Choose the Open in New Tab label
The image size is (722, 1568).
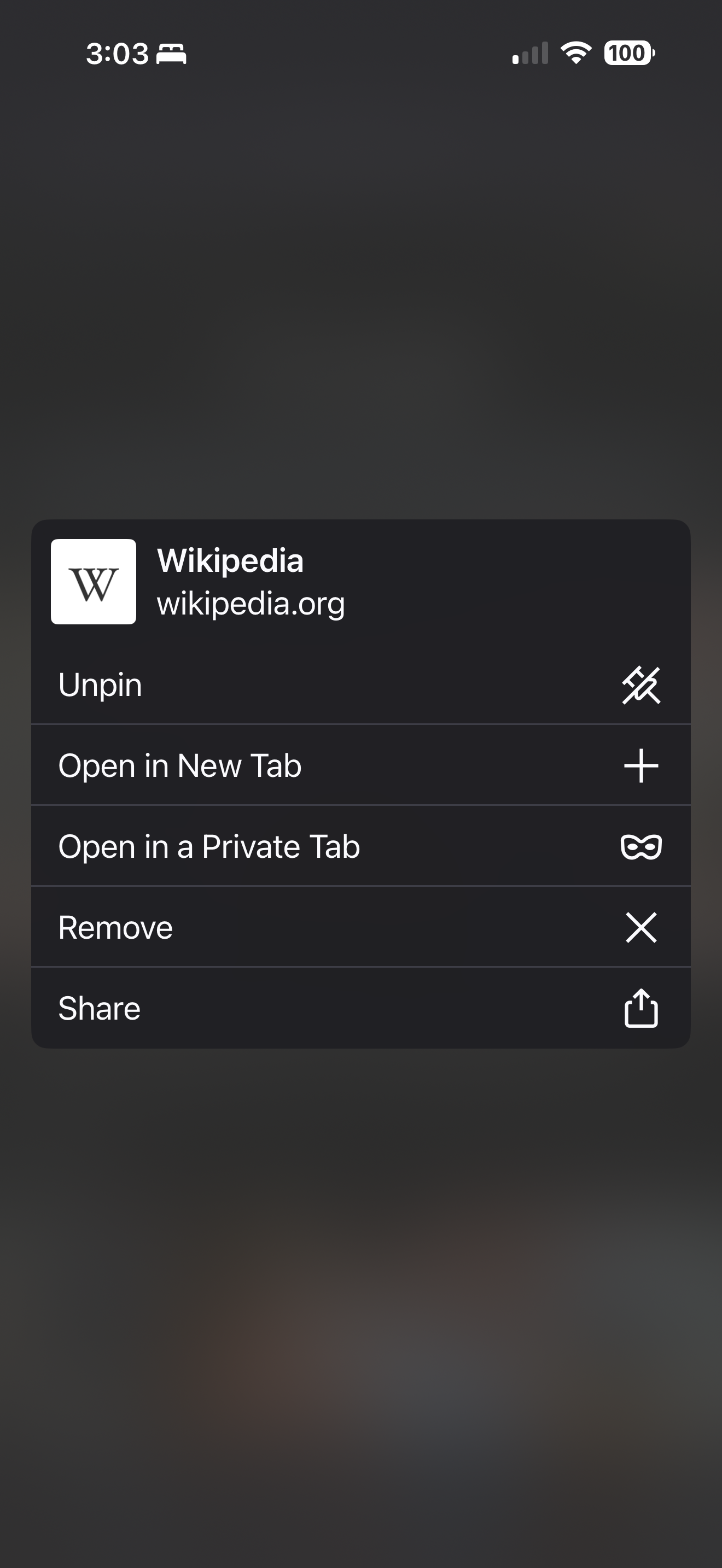point(179,766)
